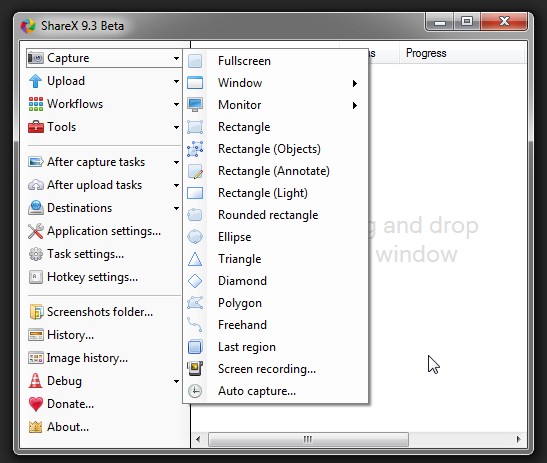This screenshot has height=463, width=547.
Task: Click the ShareX logo in title bar
Action: pyautogui.click(x=28, y=26)
